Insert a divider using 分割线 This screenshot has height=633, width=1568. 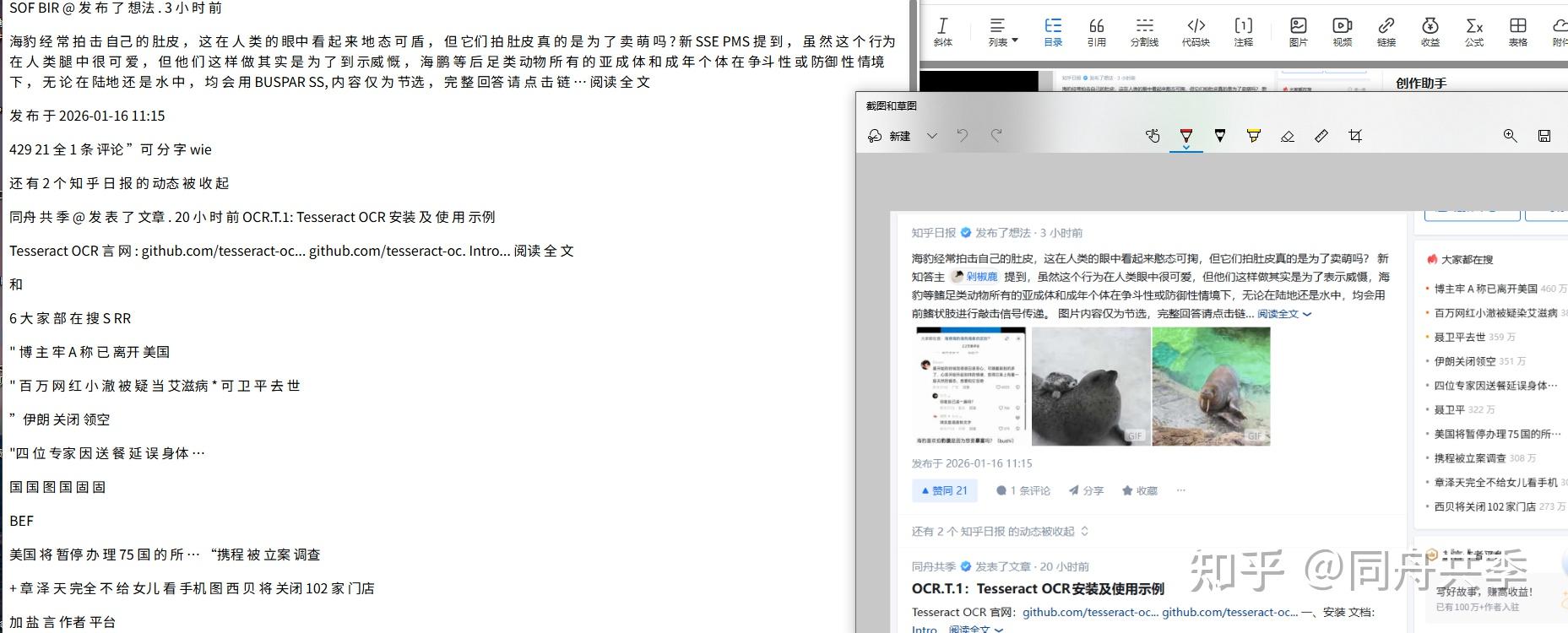click(x=1144, y=32)
